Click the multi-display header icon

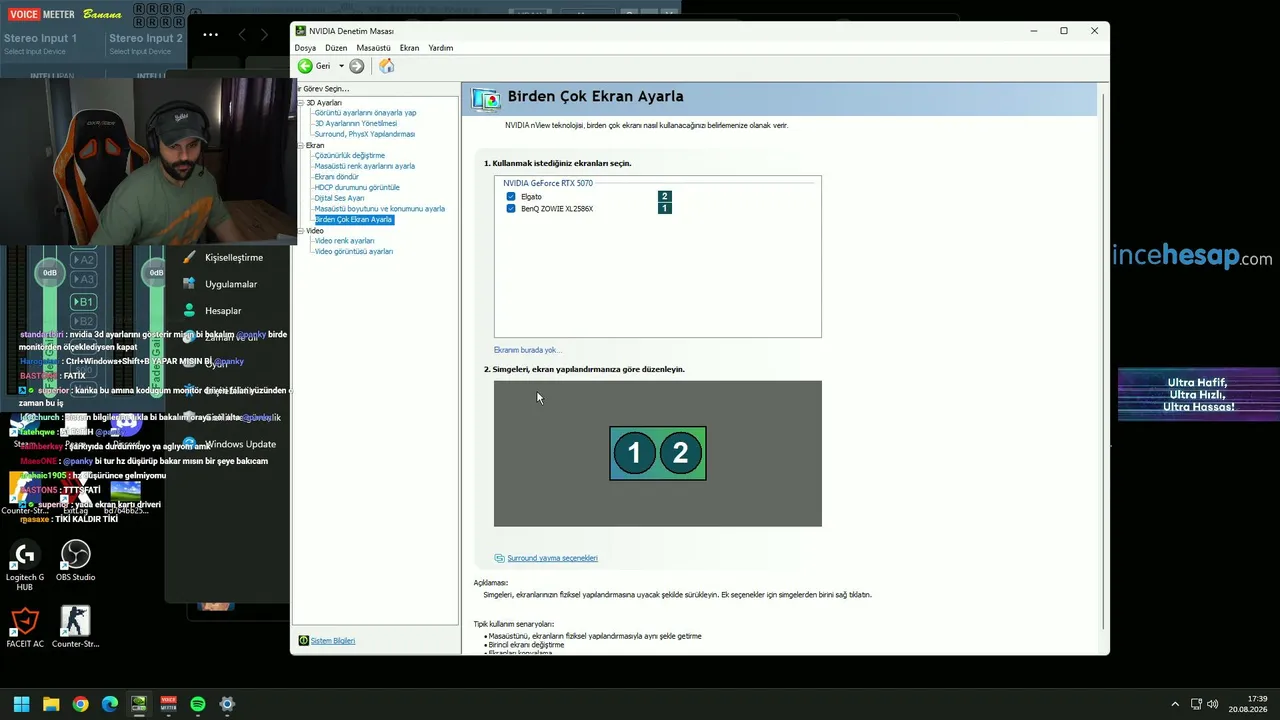coord(486,98)
